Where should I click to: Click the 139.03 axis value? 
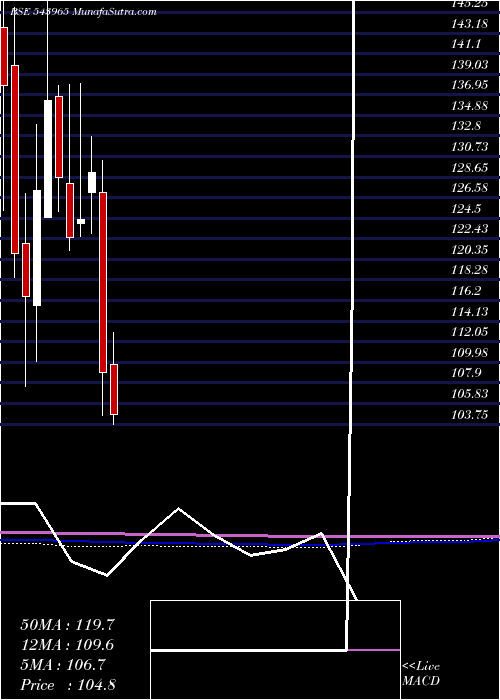tap(470, 65)
